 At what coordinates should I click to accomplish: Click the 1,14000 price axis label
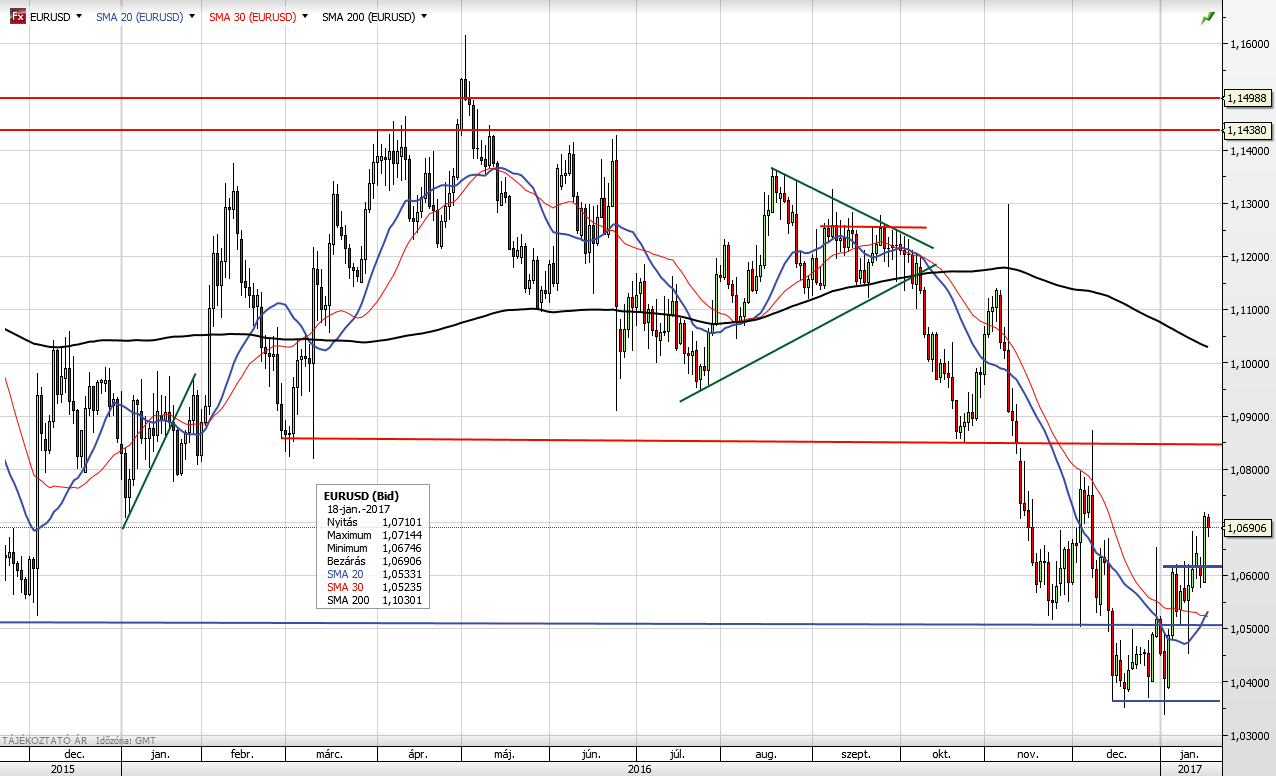[1251, 151]
